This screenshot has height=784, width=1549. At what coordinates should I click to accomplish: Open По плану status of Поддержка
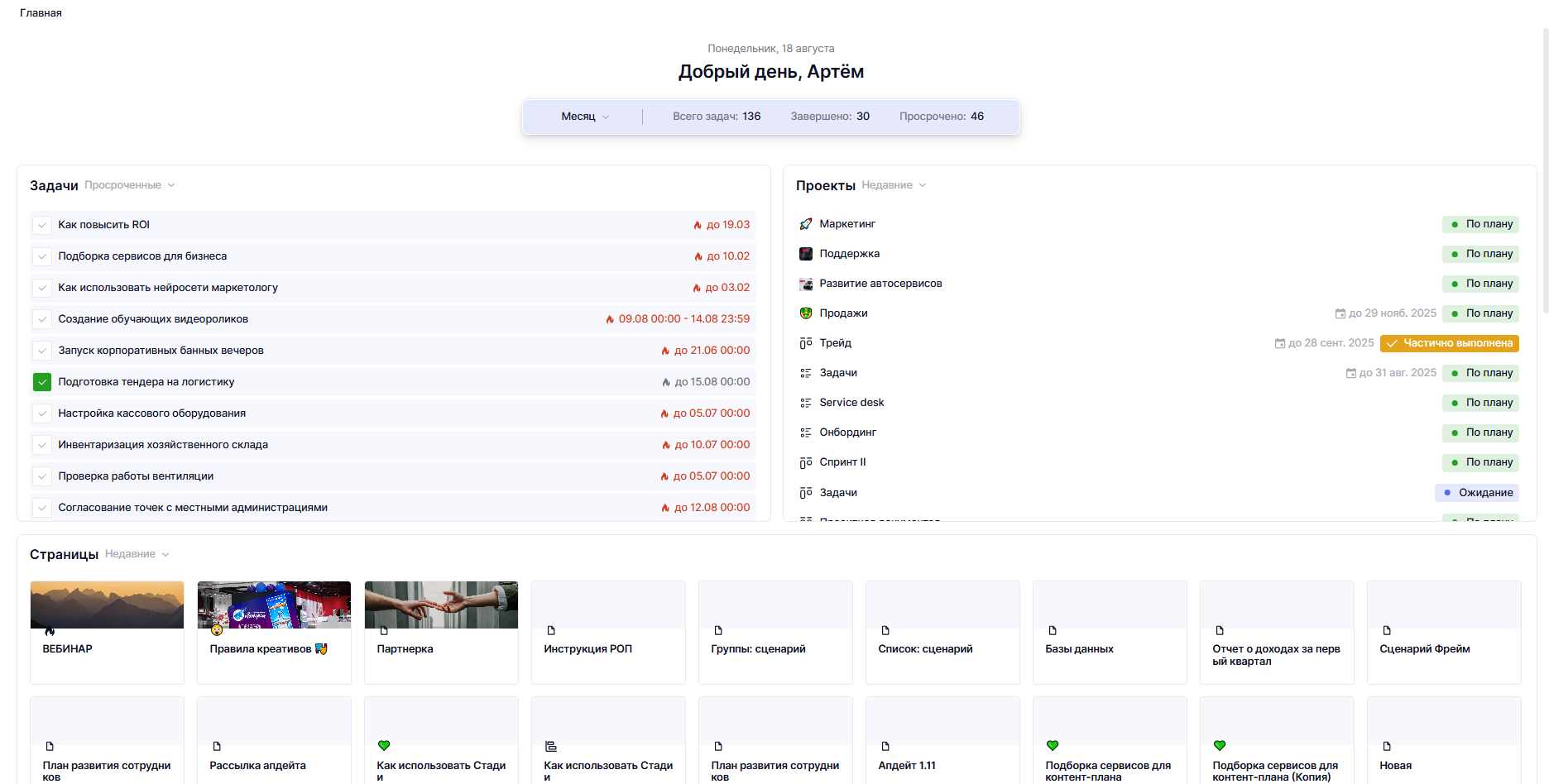[x=1480, y=254]
